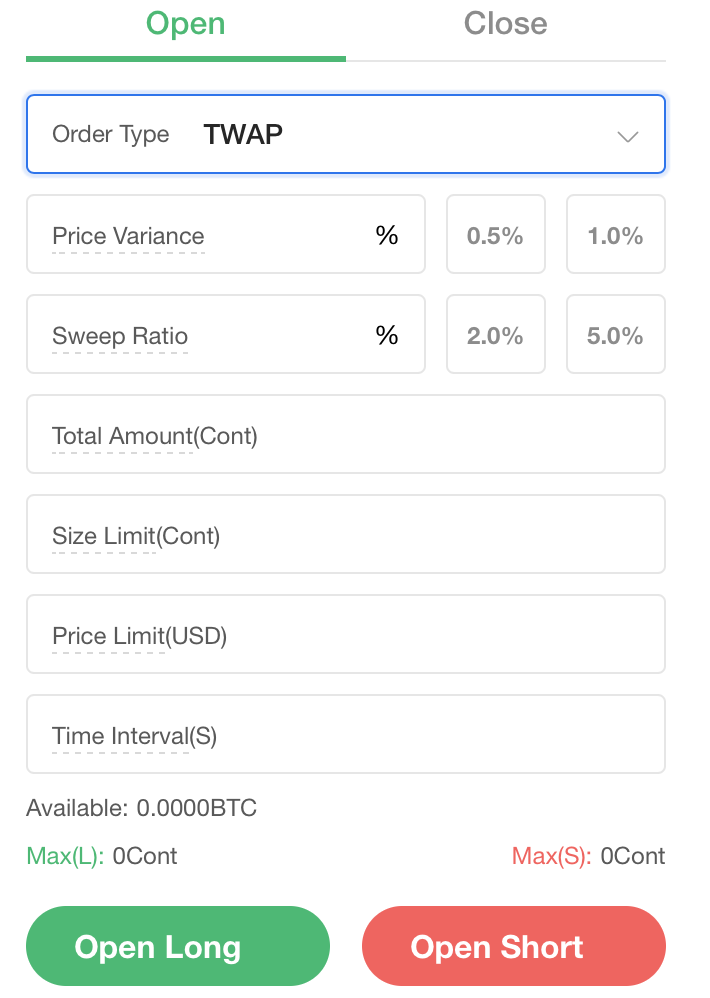Select the 1.0% price variance preset

(615, 235)
